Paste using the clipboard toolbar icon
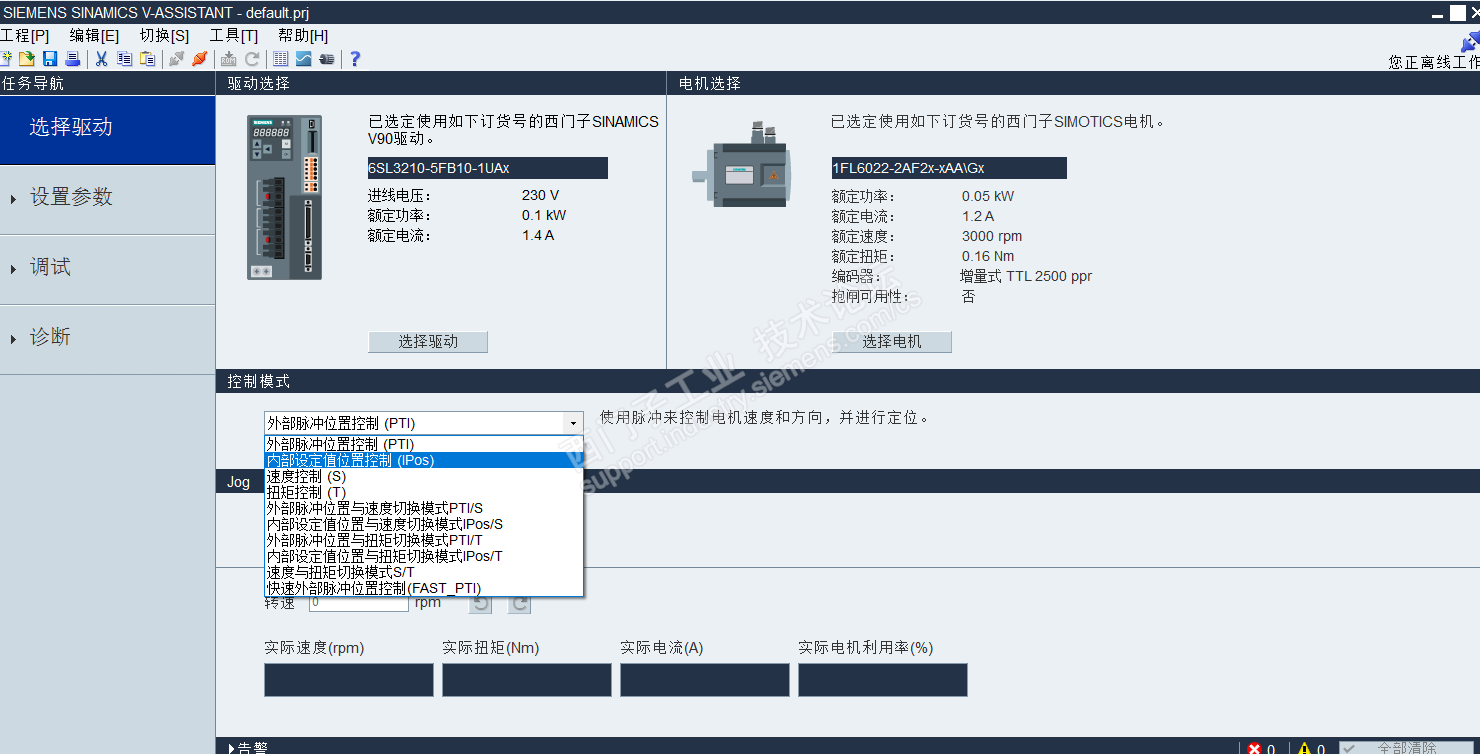1480x754 pixels. click(x=148, y=59)
